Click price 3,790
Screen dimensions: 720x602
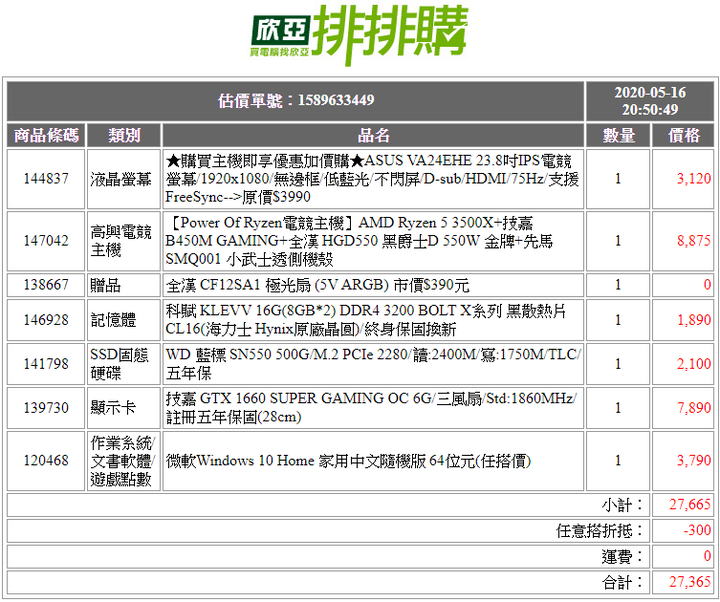pos(694,461)
